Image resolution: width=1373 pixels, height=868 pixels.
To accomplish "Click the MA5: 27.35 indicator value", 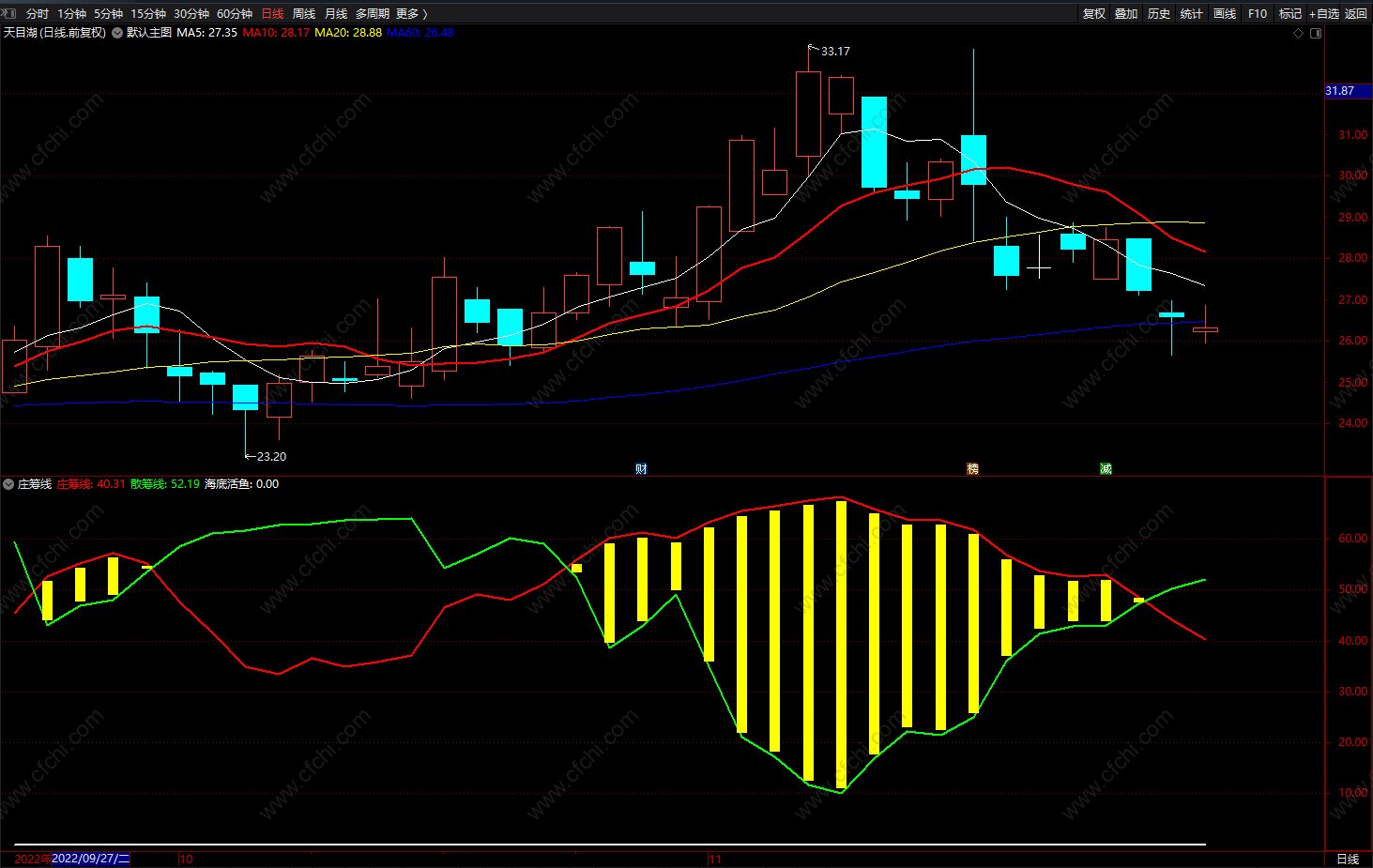I will [206, 33].
